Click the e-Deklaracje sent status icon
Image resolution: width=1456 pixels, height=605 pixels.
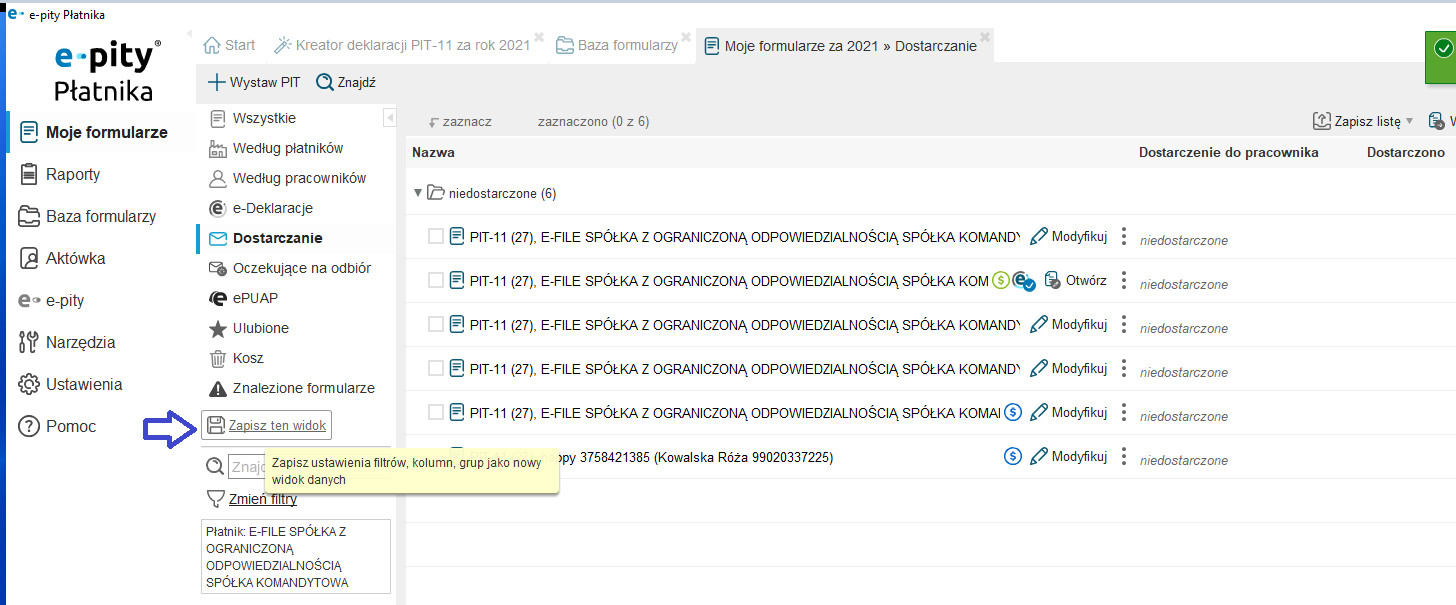tap(1022, 281)
